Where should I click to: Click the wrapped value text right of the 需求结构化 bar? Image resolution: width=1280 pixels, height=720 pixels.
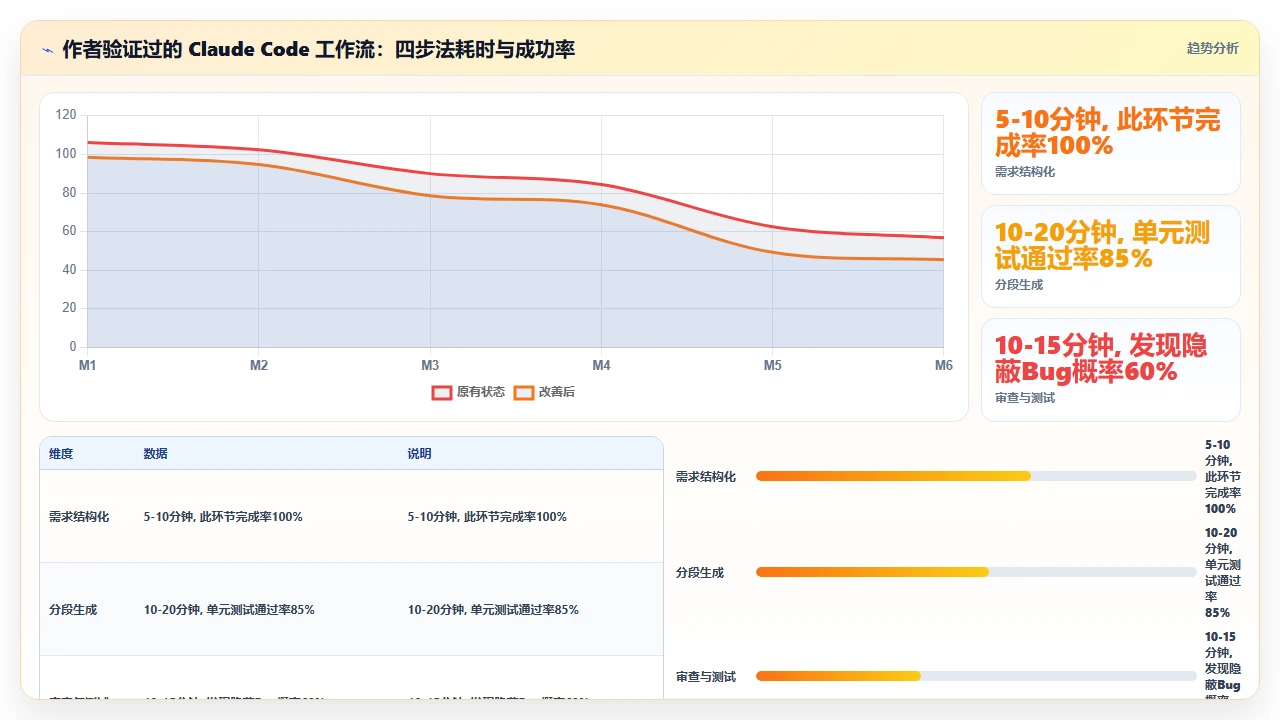click(x=1223, y=476)
